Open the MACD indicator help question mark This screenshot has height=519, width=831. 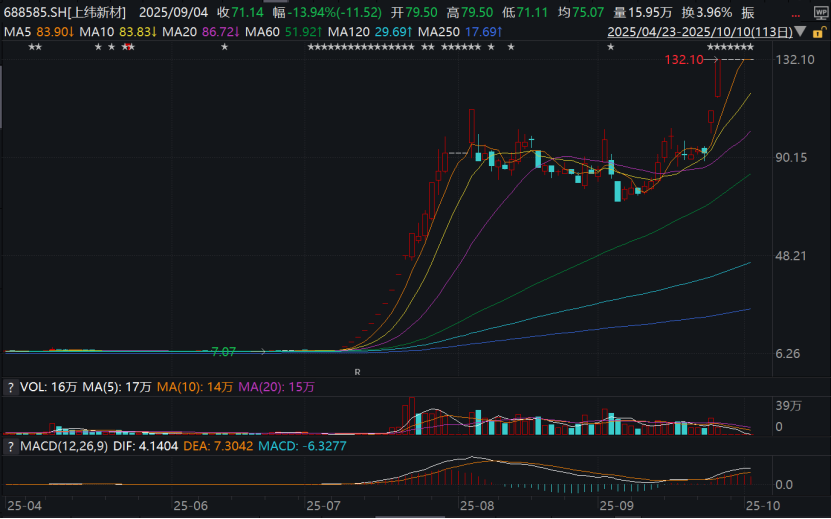click(x=12, y=446)
